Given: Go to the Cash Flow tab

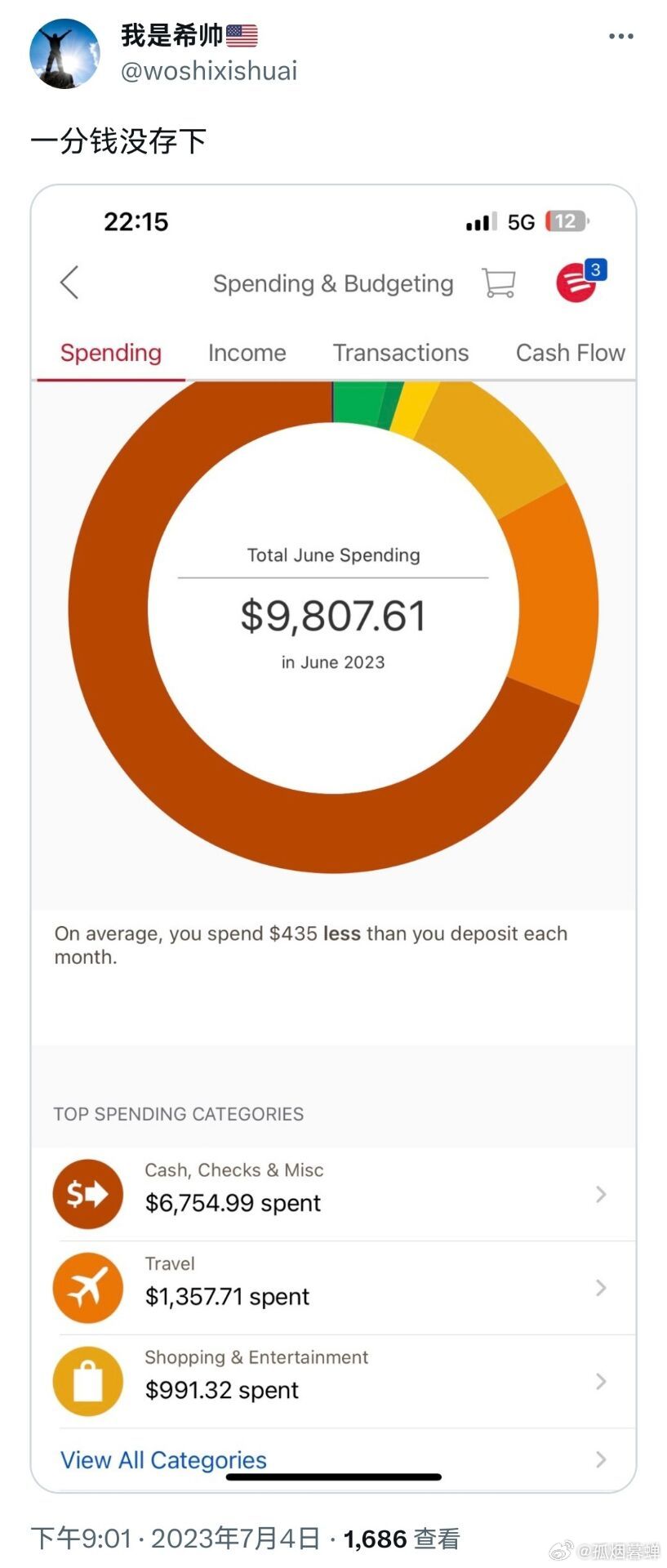Looking at the screenshot, I should (x=571, y=353).
